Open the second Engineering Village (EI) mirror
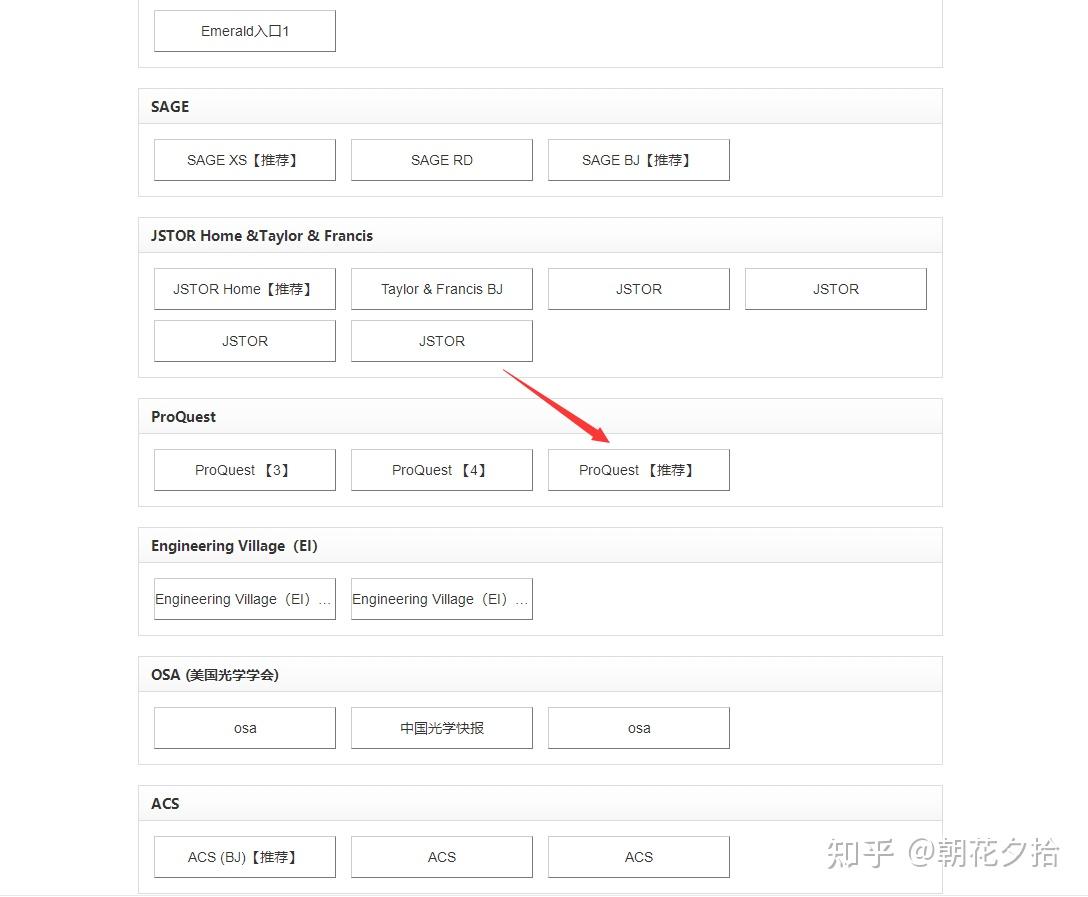Image resolution: width=1088 pixels, height=897 pixels. pyautogui.click(x=441, y=599)
